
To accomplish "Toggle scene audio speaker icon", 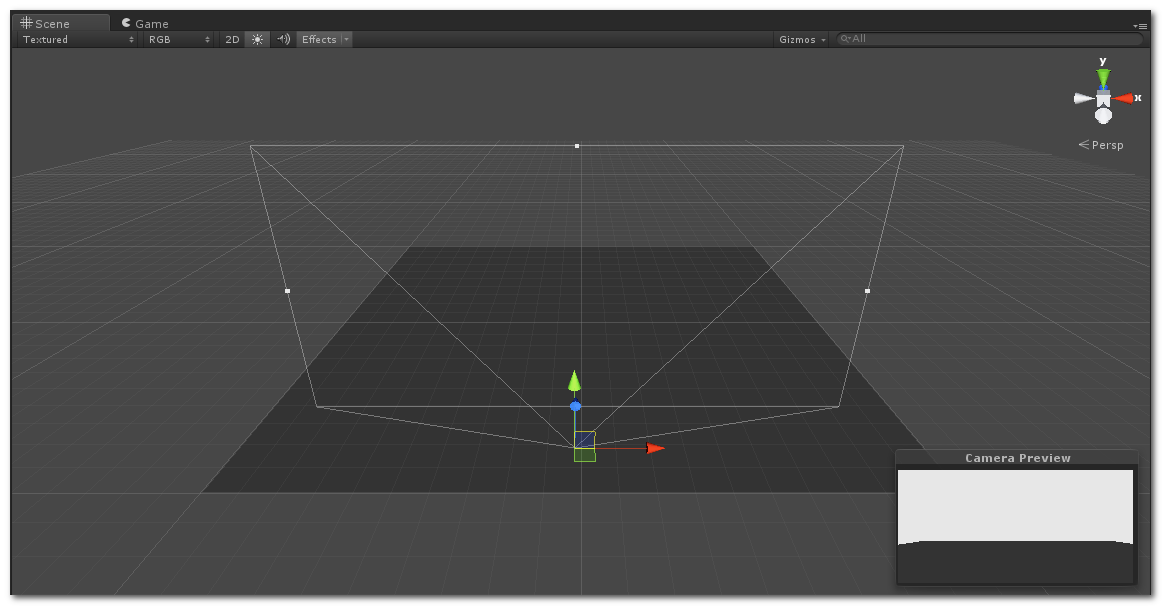I will [283, 39].
